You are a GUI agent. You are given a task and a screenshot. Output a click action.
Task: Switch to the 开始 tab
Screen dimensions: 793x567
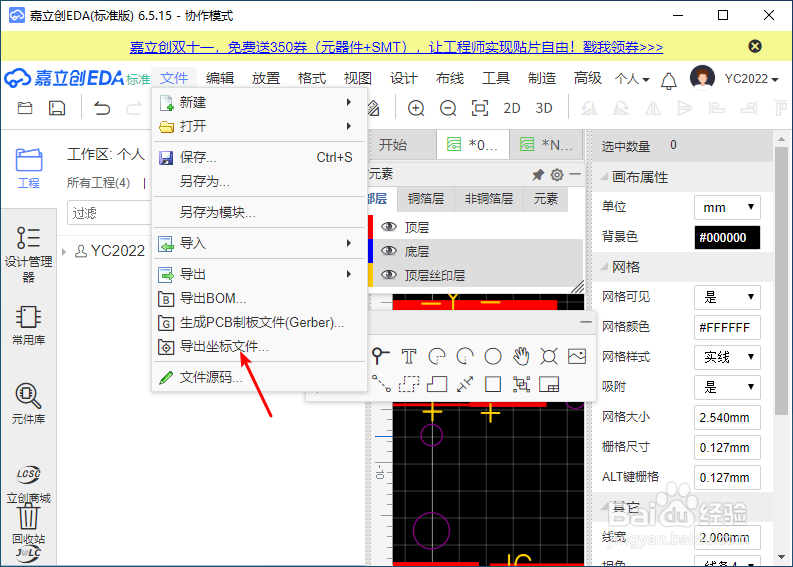point(393,145)
